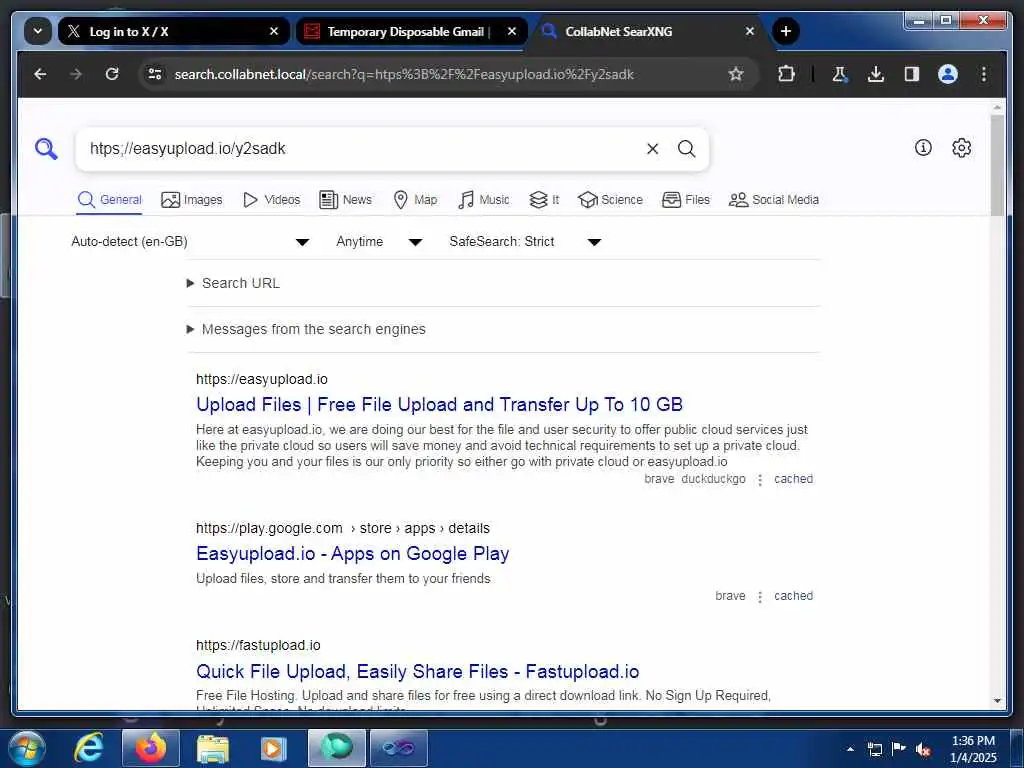Open the Anytime time range dropdown
Image resolution: width=1024 pixels, height=768 pixels.
(379, 242)
